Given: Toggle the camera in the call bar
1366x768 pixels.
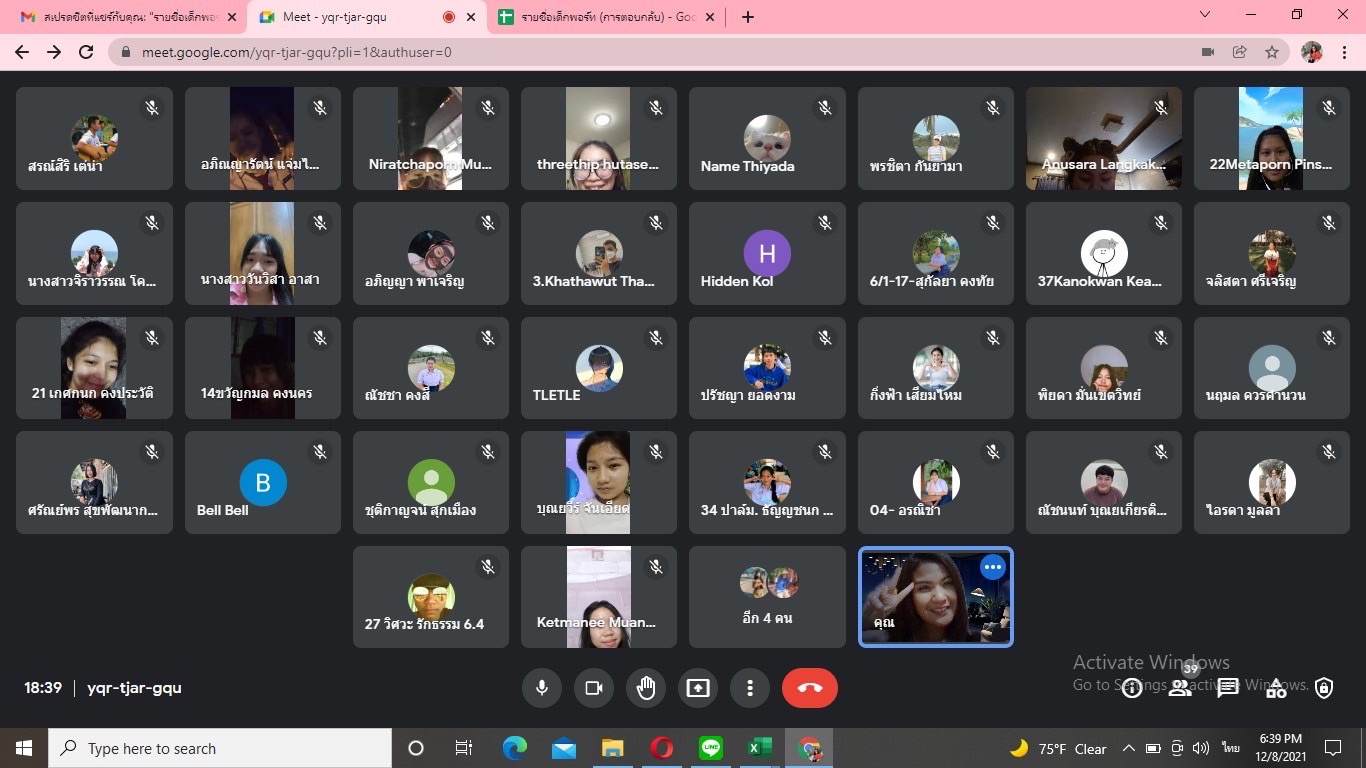Looking at the screenshot, I should [594, 688].
